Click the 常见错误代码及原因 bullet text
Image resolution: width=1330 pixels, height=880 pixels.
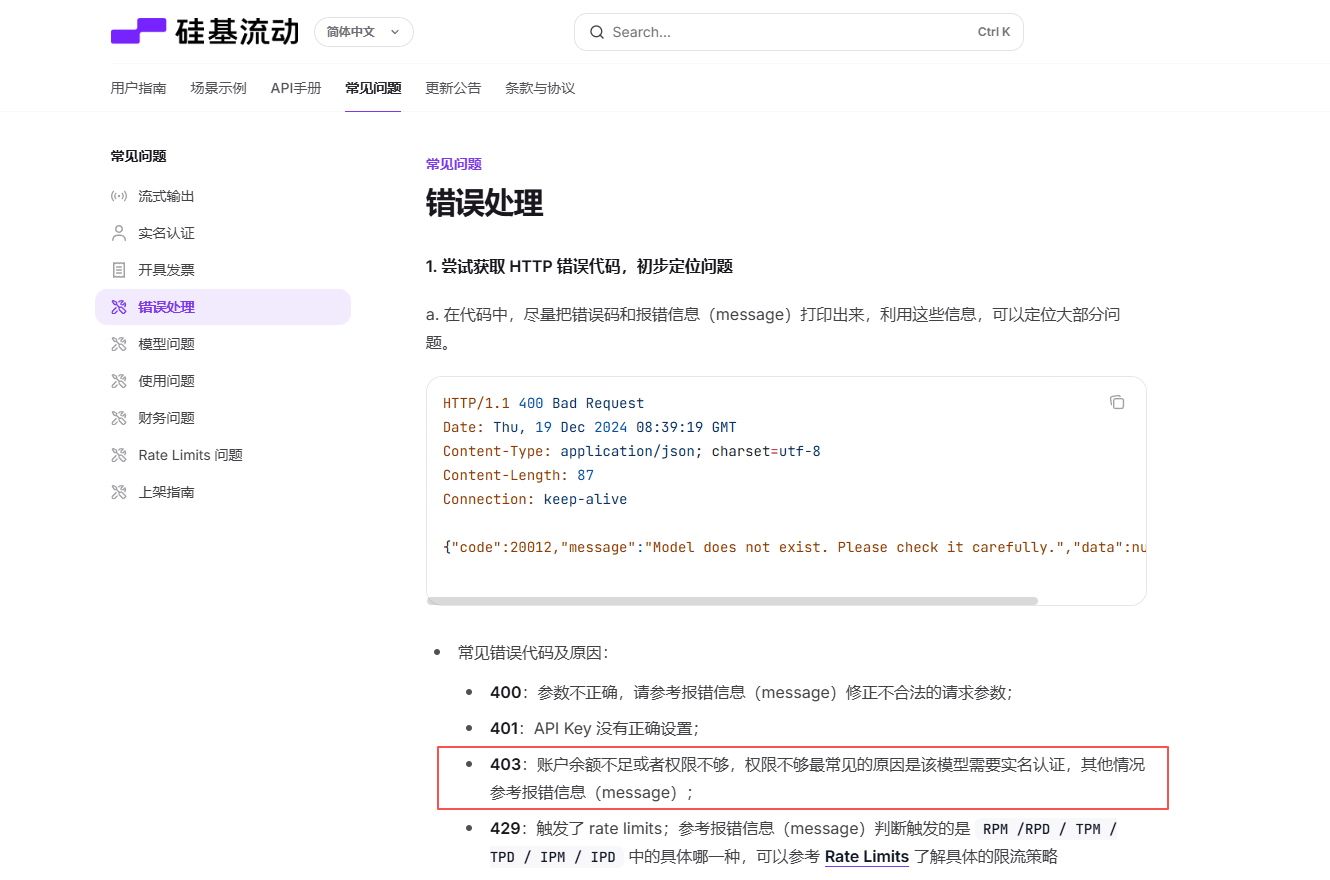(x=533, y=653)
